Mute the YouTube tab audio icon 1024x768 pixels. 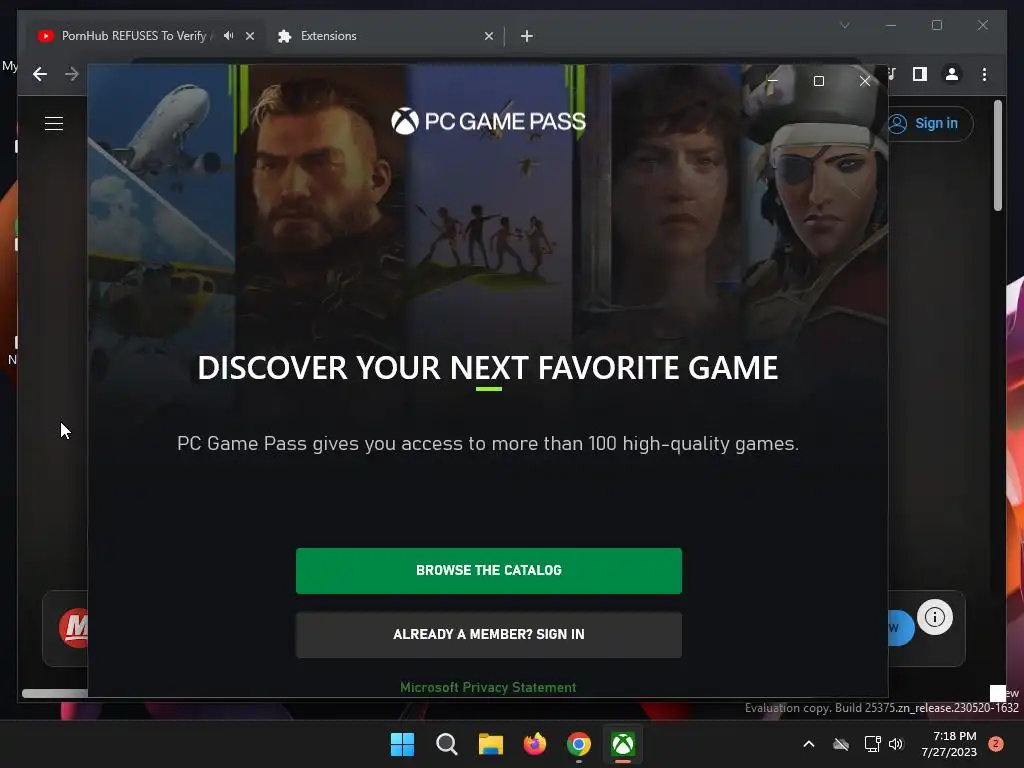229,36
